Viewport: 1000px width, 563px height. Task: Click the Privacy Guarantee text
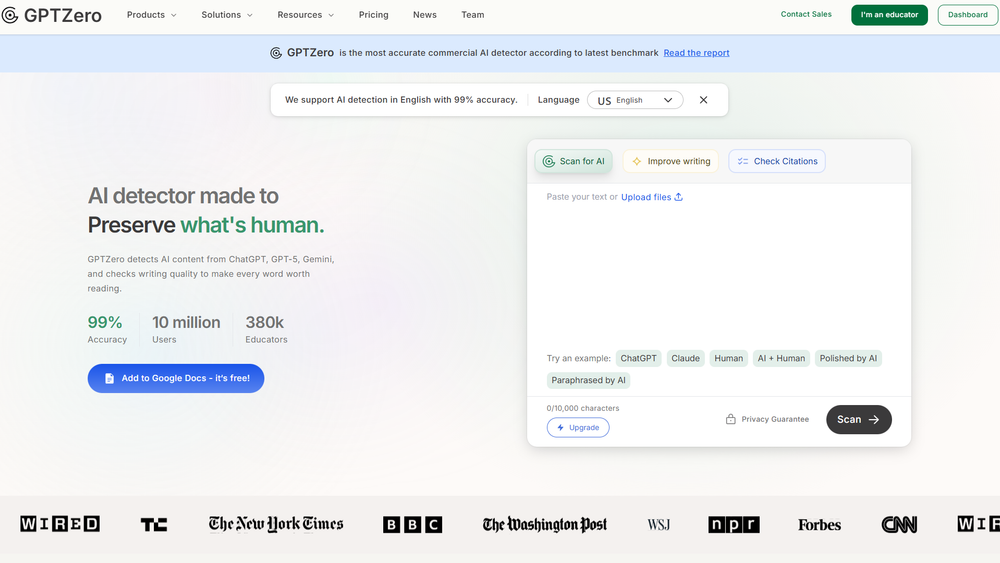coord(775,419)
